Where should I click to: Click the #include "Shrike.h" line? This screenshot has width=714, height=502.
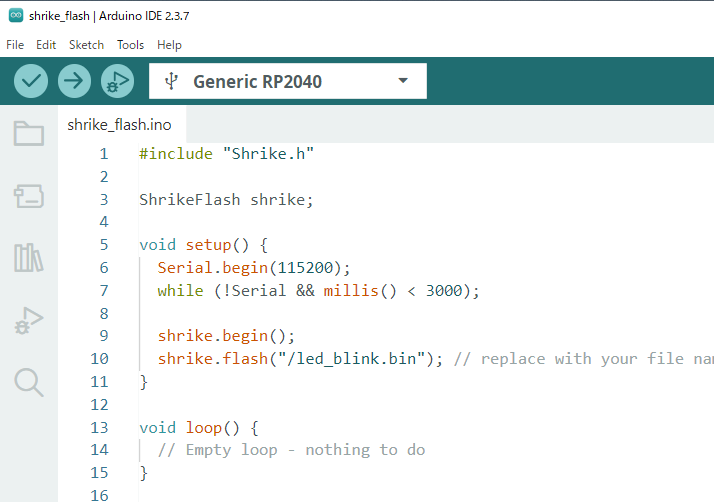(x=226, y=154)
